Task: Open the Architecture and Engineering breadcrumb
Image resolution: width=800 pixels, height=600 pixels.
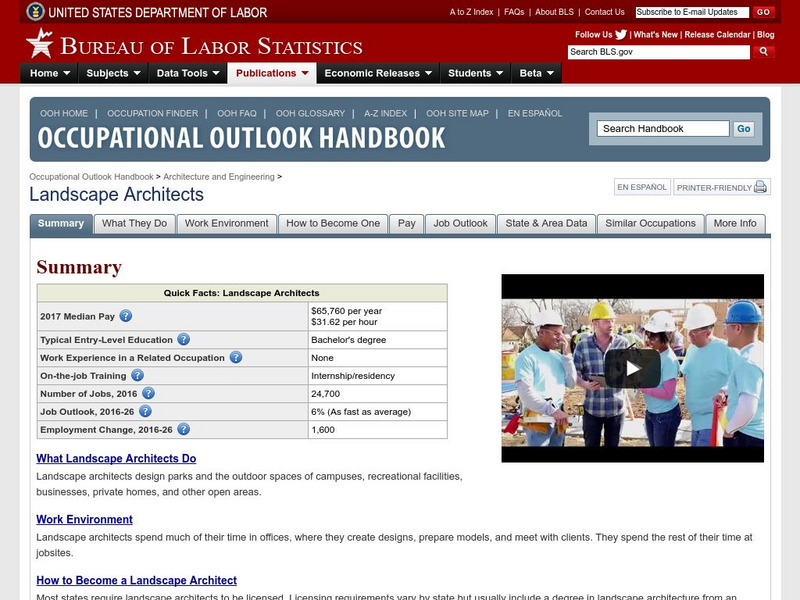Action: (x=219, y=177)
